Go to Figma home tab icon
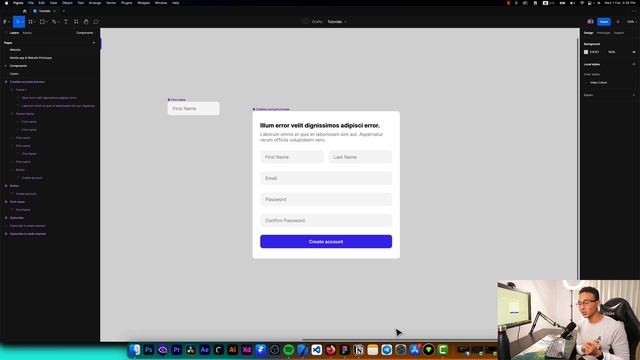 click(24, 11)
